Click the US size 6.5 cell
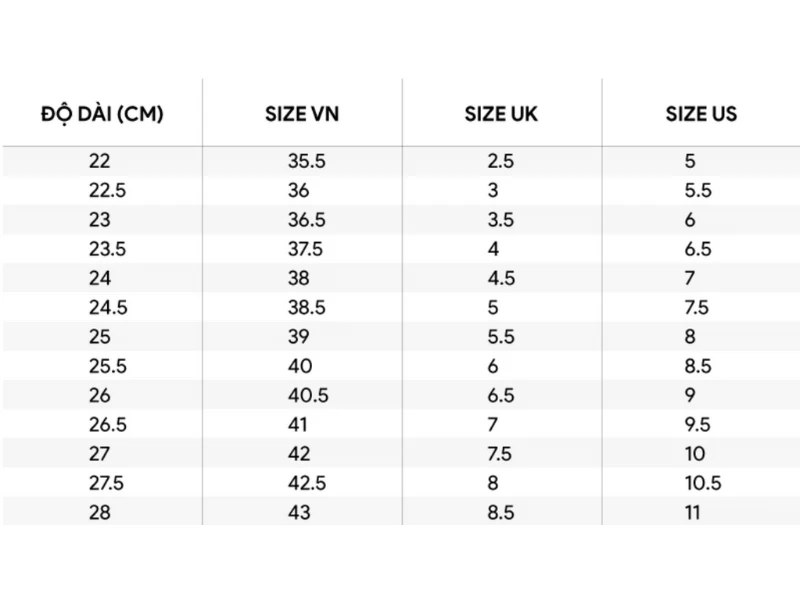Screen dimensions: 800x600 [x=698, y=249]
